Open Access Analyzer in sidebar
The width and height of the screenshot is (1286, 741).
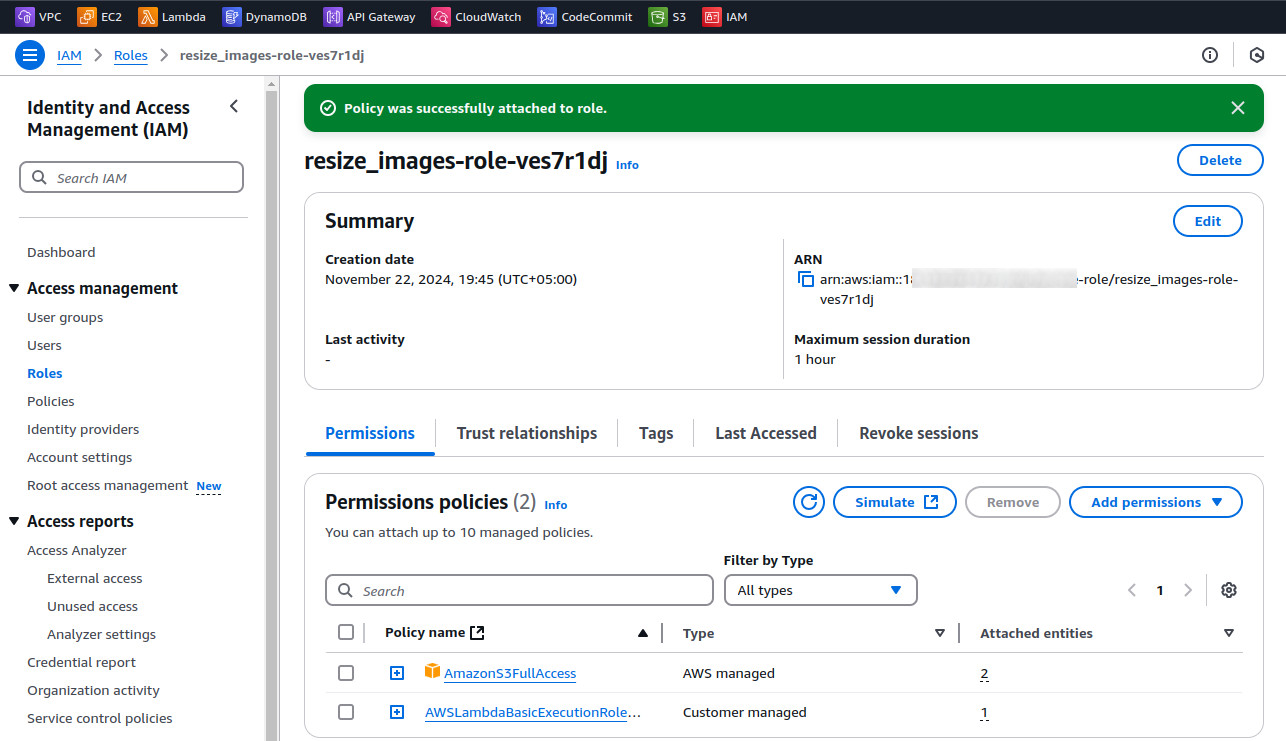point(77,550)
